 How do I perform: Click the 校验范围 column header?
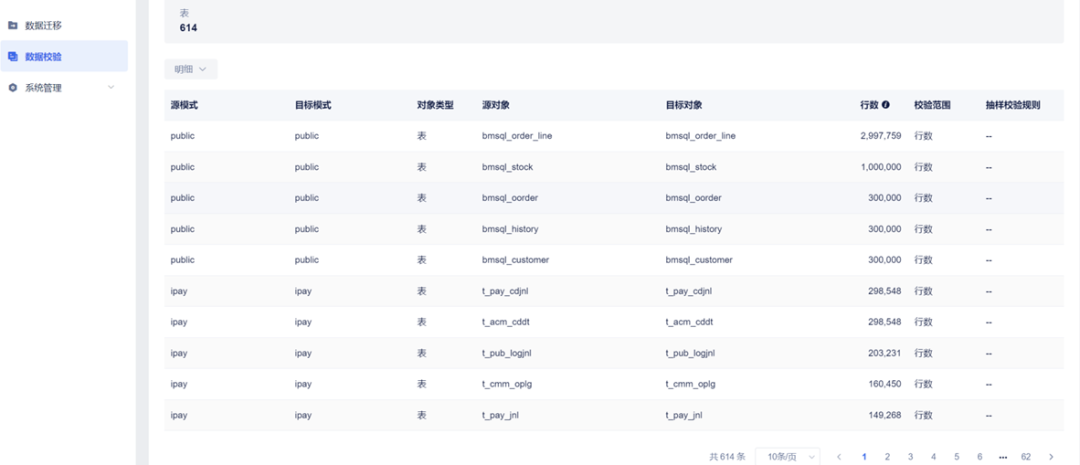[933, 105]
